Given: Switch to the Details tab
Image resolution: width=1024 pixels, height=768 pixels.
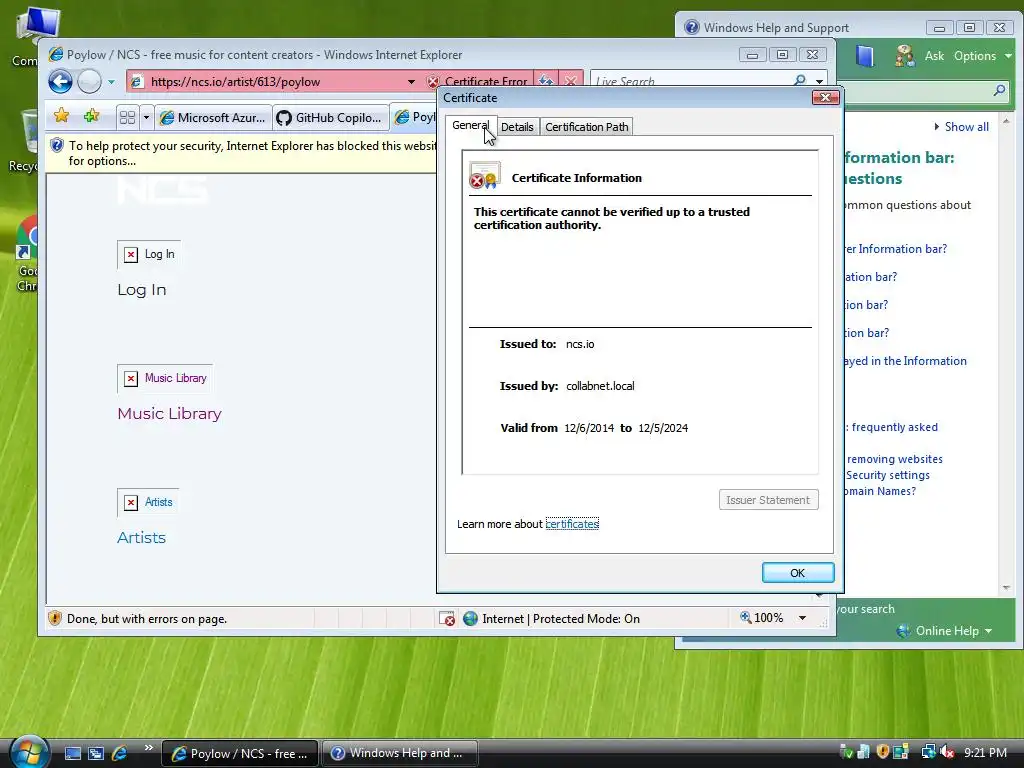Looking at the screenshot, I should 517,127.
